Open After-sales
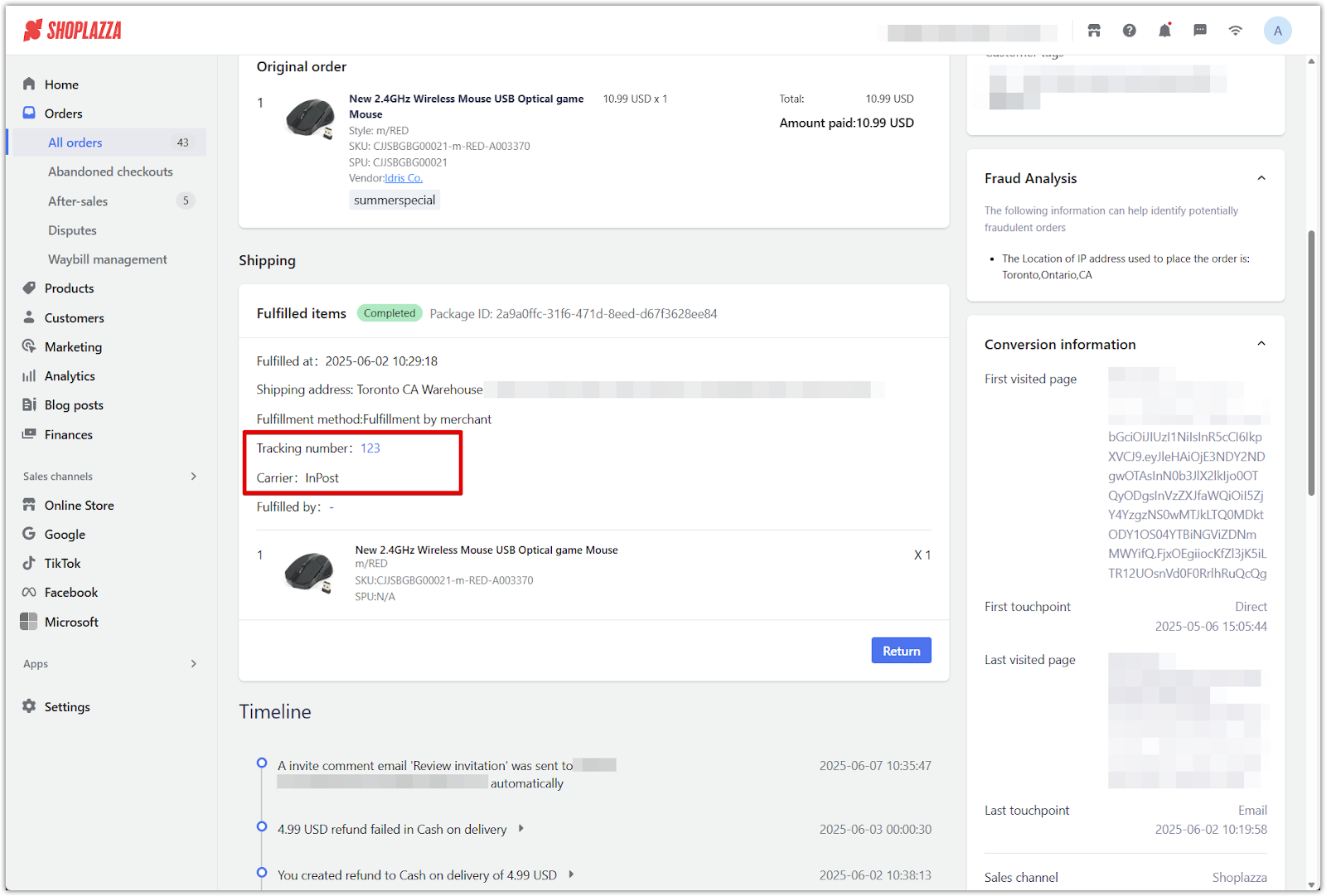Viewport: 1326px width, 896px height. tap(78, 201)
